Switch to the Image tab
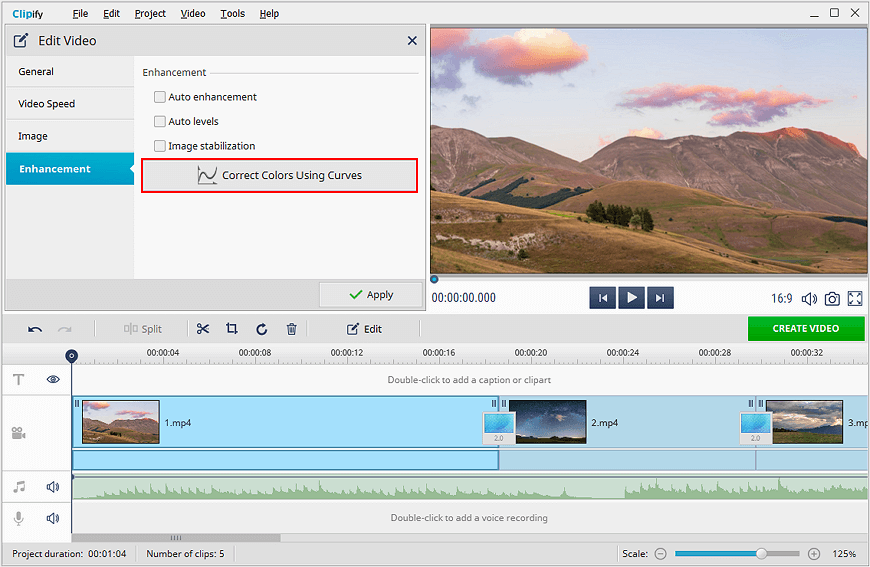Viewport: 870px width, 567px height. click(70, 136)
